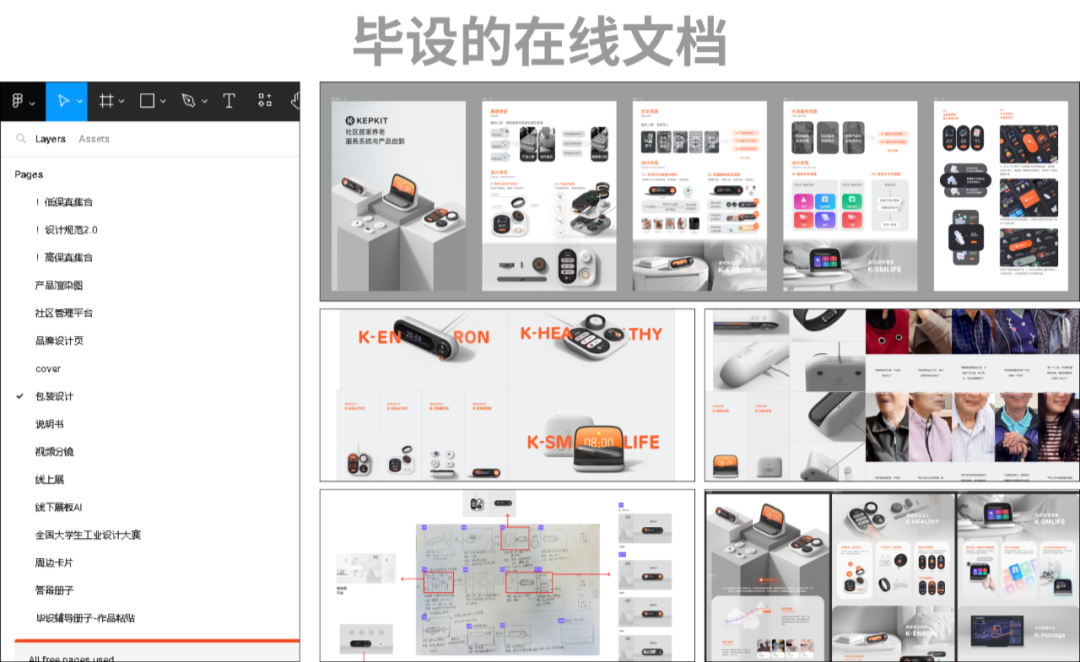The width and height of the screenshot is (1080, 662).
Task: Open the Figma main menu icon
Action: tap(17, 101)
